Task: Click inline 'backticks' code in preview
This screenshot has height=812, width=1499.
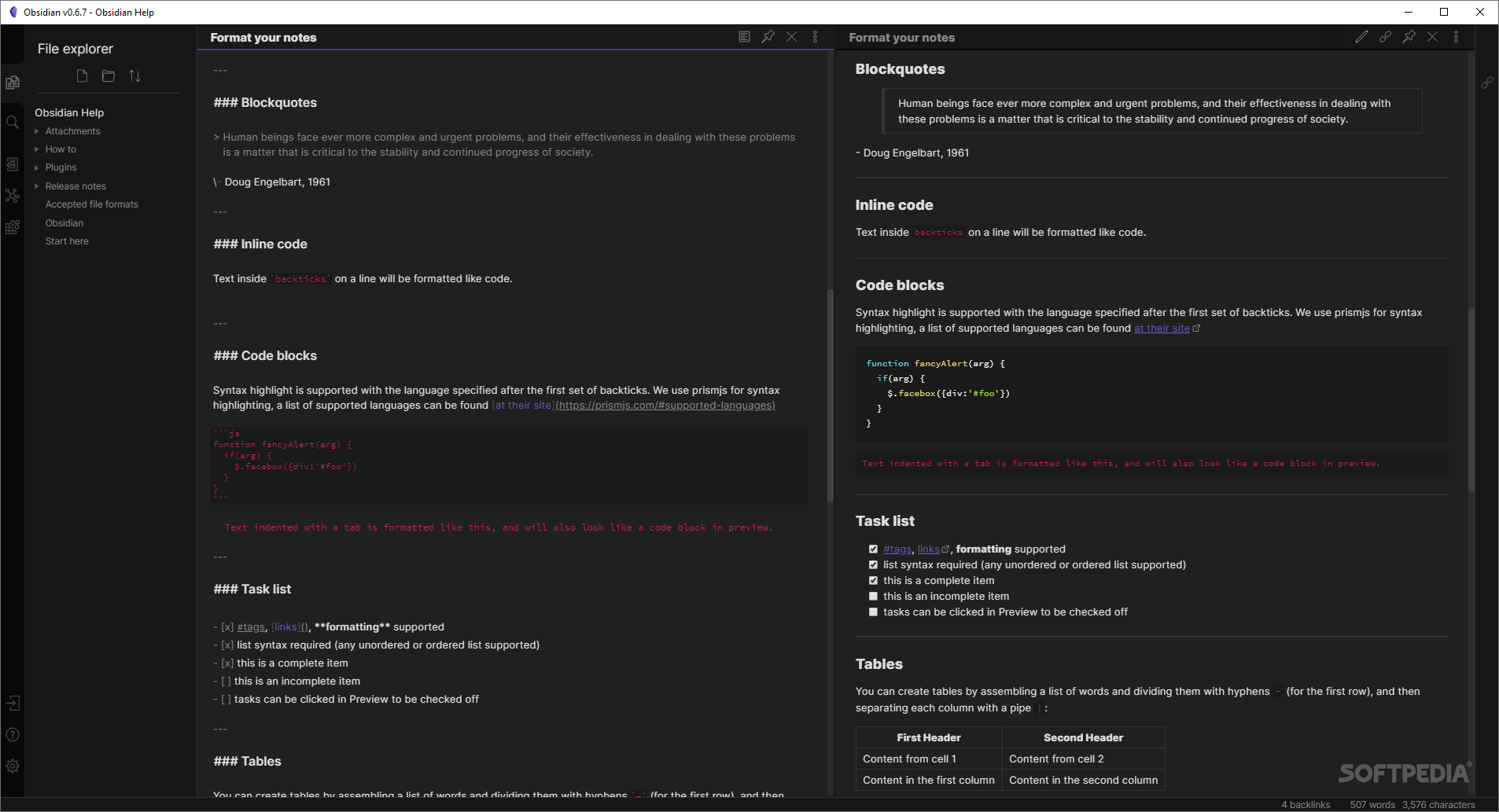Action: pyautogui.click(x=938, y=233)
